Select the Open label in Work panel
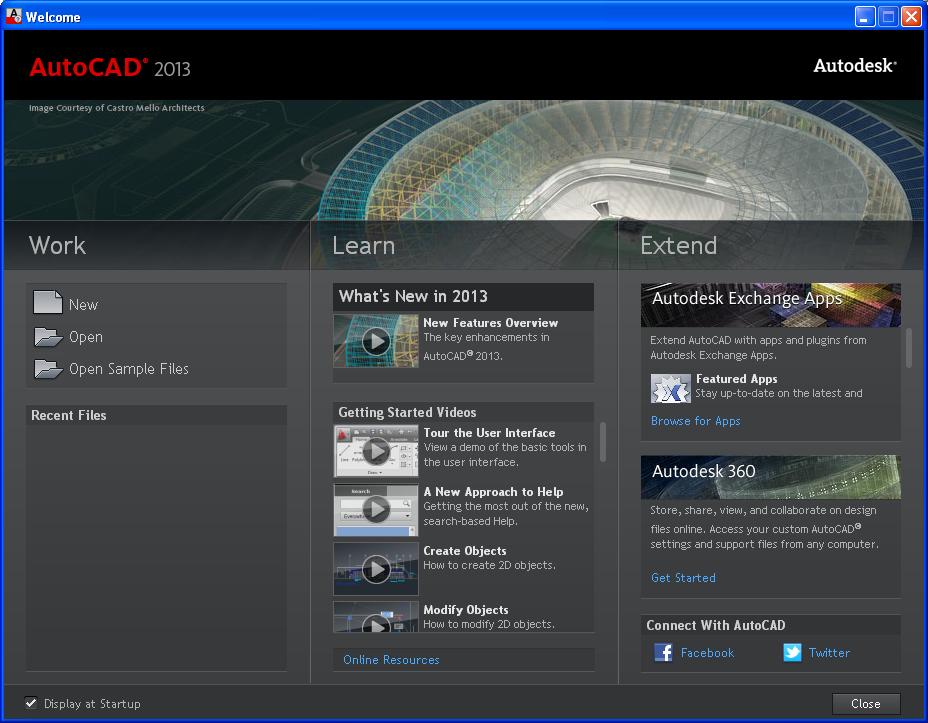Screen dimensions: 928x723 click(x=86, y=337)
